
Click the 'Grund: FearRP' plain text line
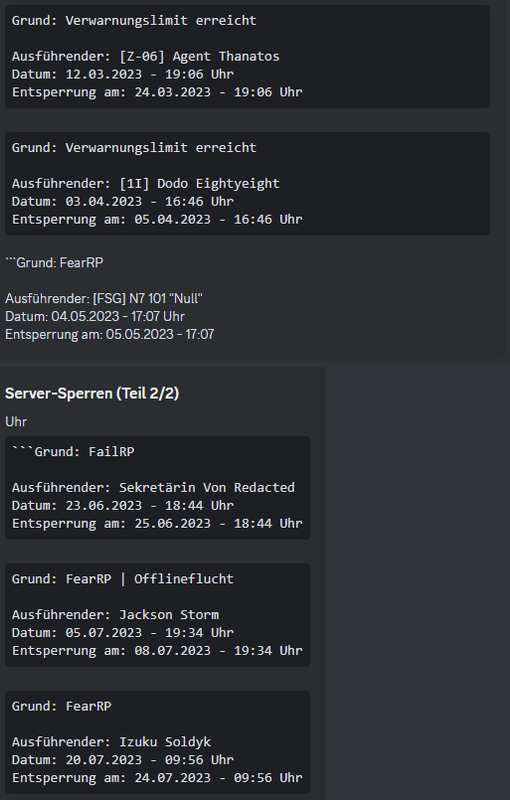coord(54,263)
